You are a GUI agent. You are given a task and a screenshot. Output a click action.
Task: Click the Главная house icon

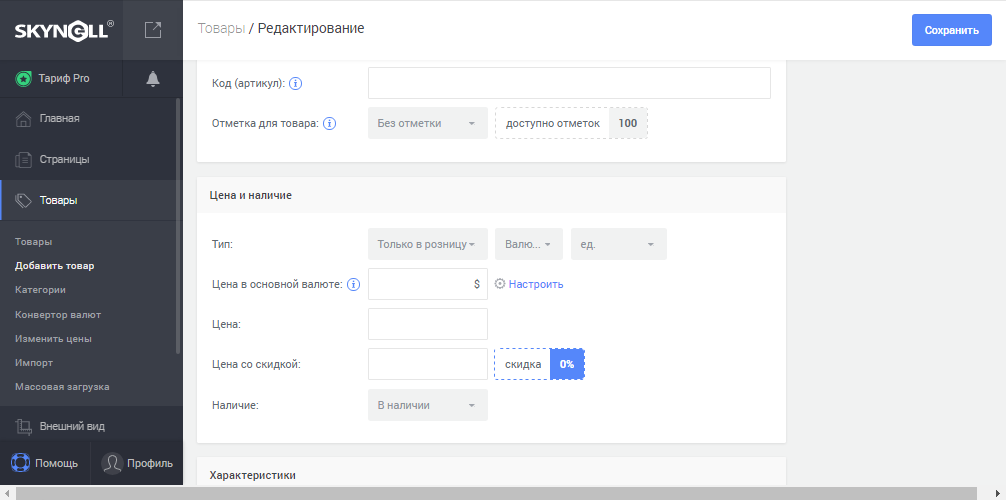click(x=24, y=119)
